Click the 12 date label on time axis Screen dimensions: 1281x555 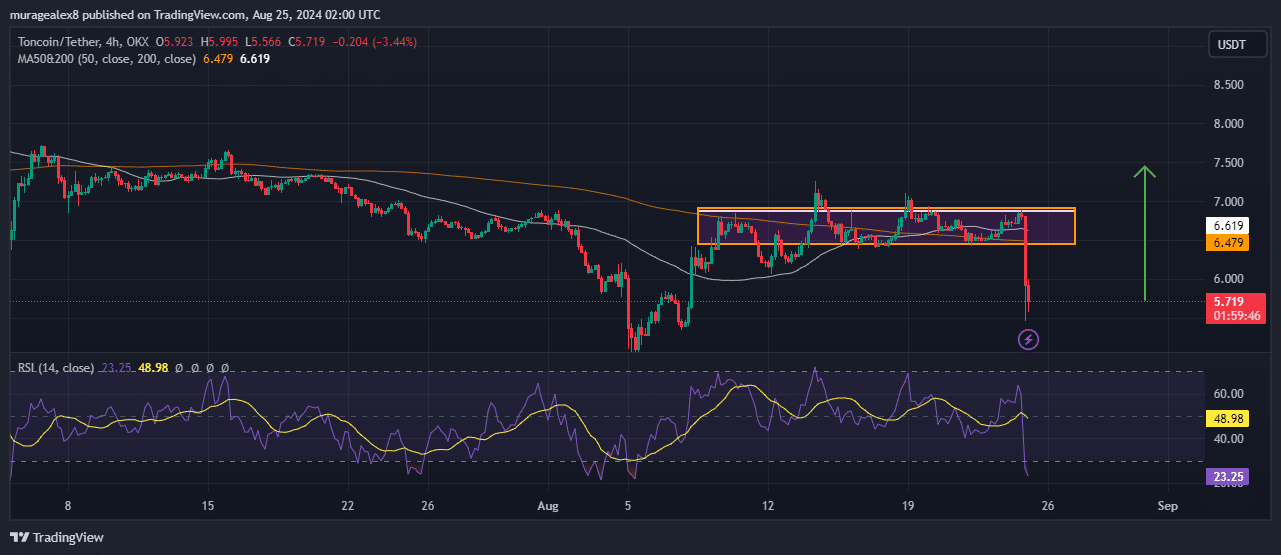(768, 506)
